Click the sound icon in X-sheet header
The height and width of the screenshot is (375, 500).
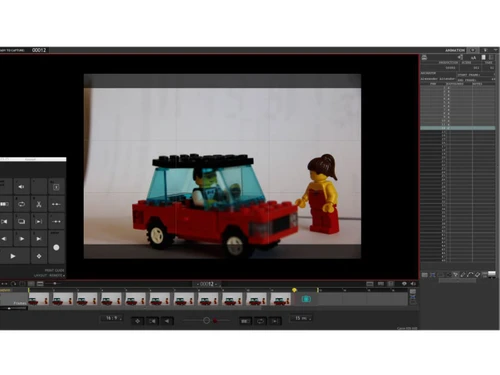[x=460, y=57]
